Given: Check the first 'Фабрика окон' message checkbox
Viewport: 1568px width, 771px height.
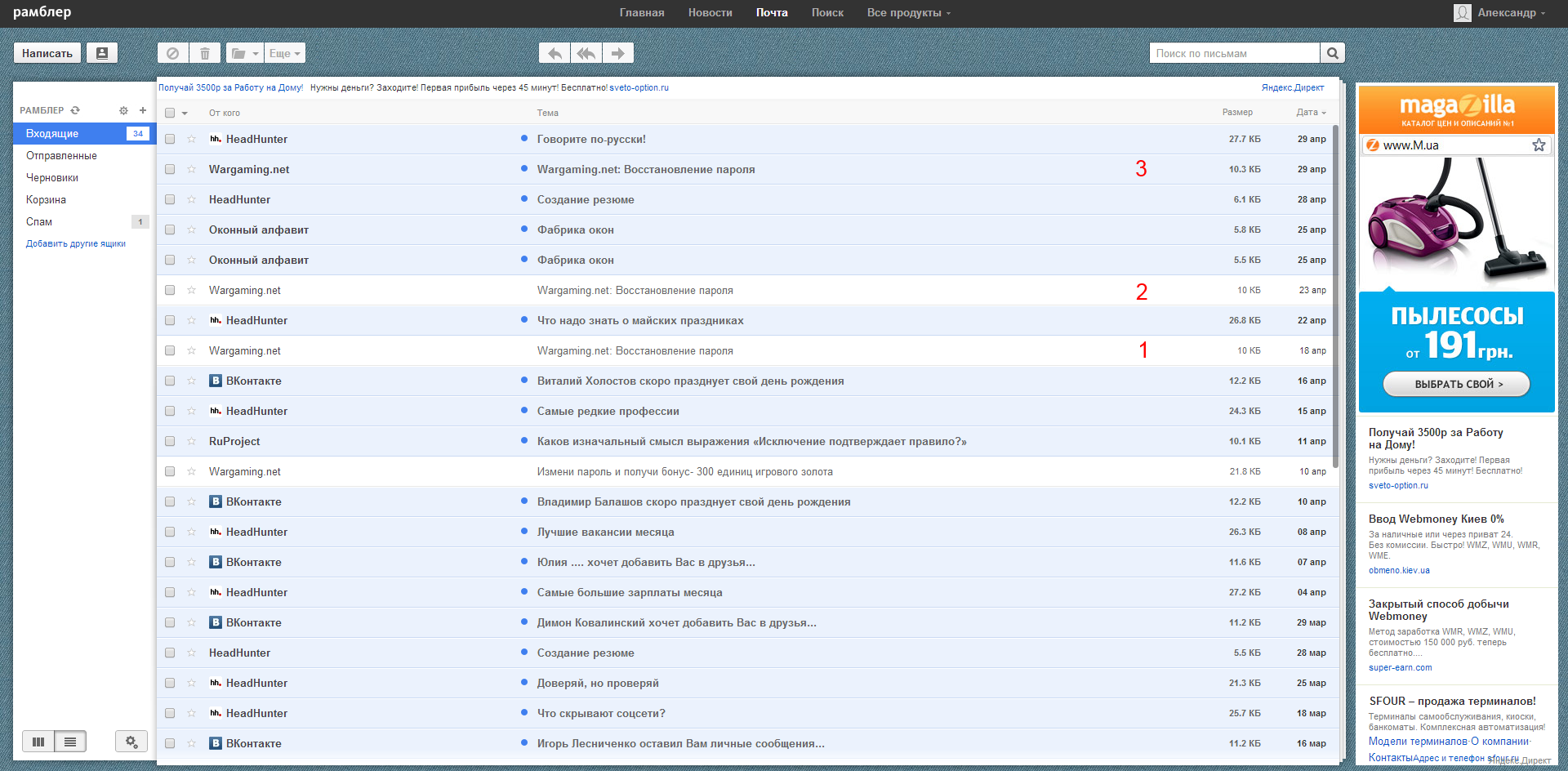Looking at the screenshot, I should (170, 230).
